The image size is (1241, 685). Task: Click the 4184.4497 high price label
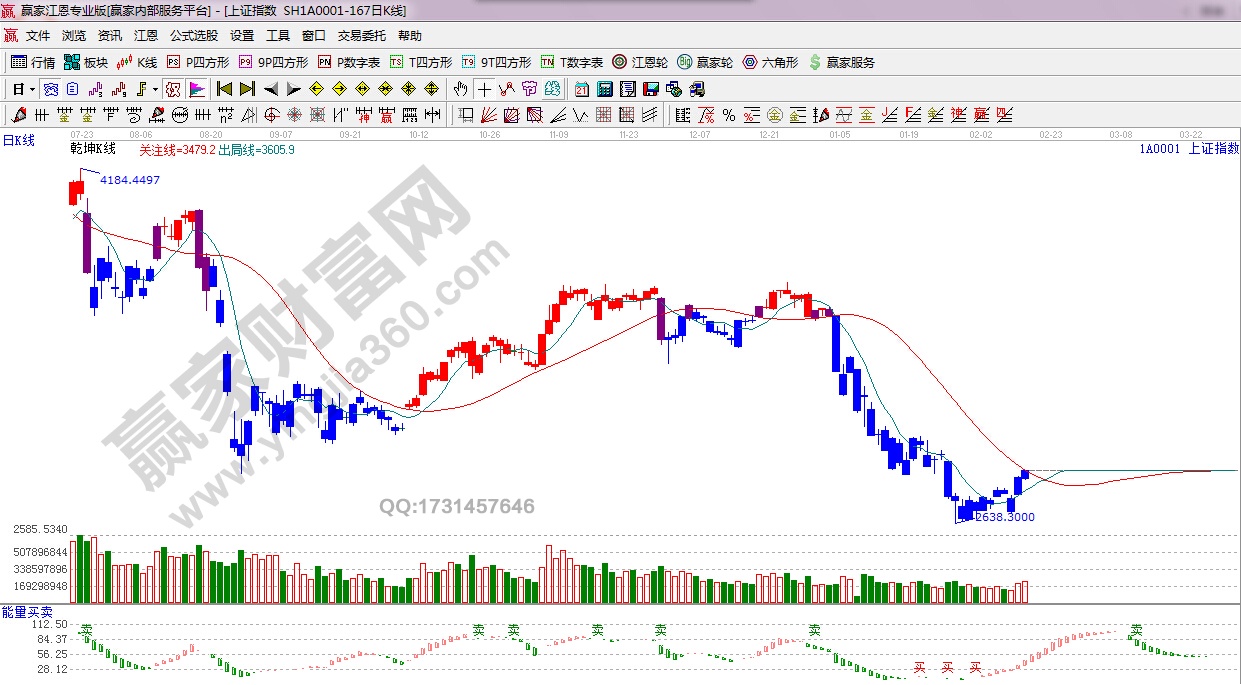(x=130, y=181)
